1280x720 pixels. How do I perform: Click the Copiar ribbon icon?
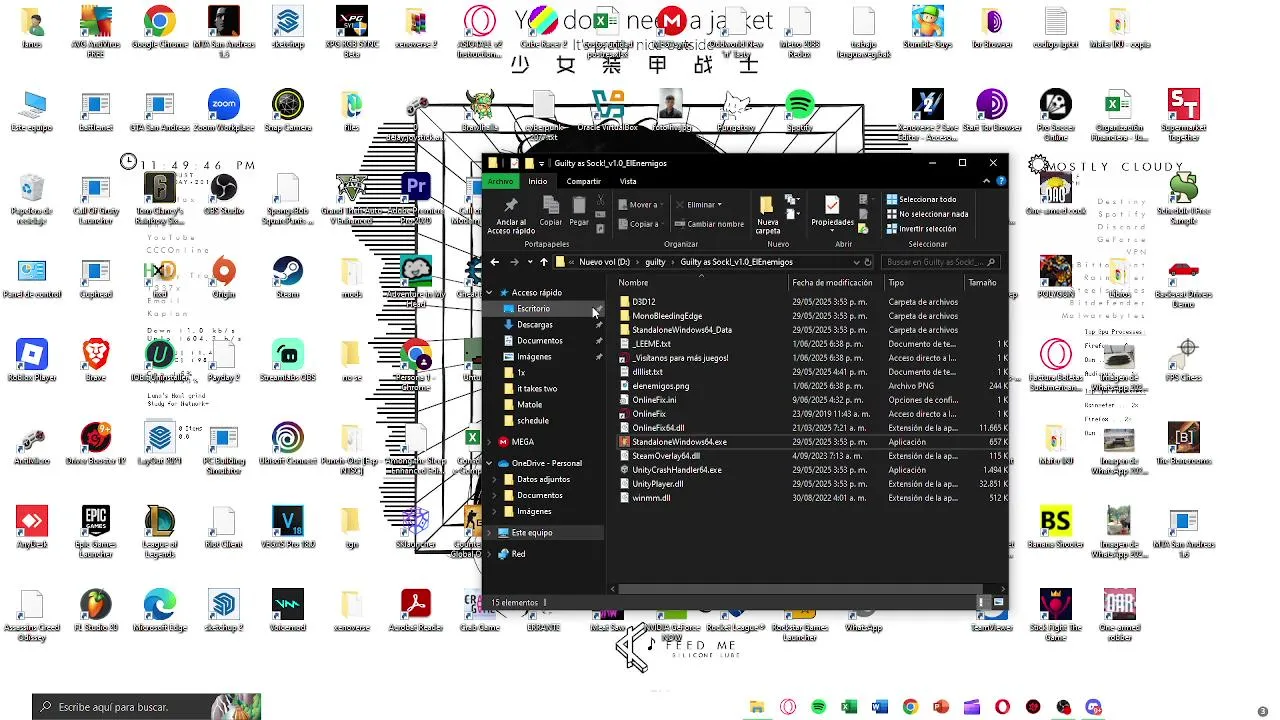pos(551,205)
